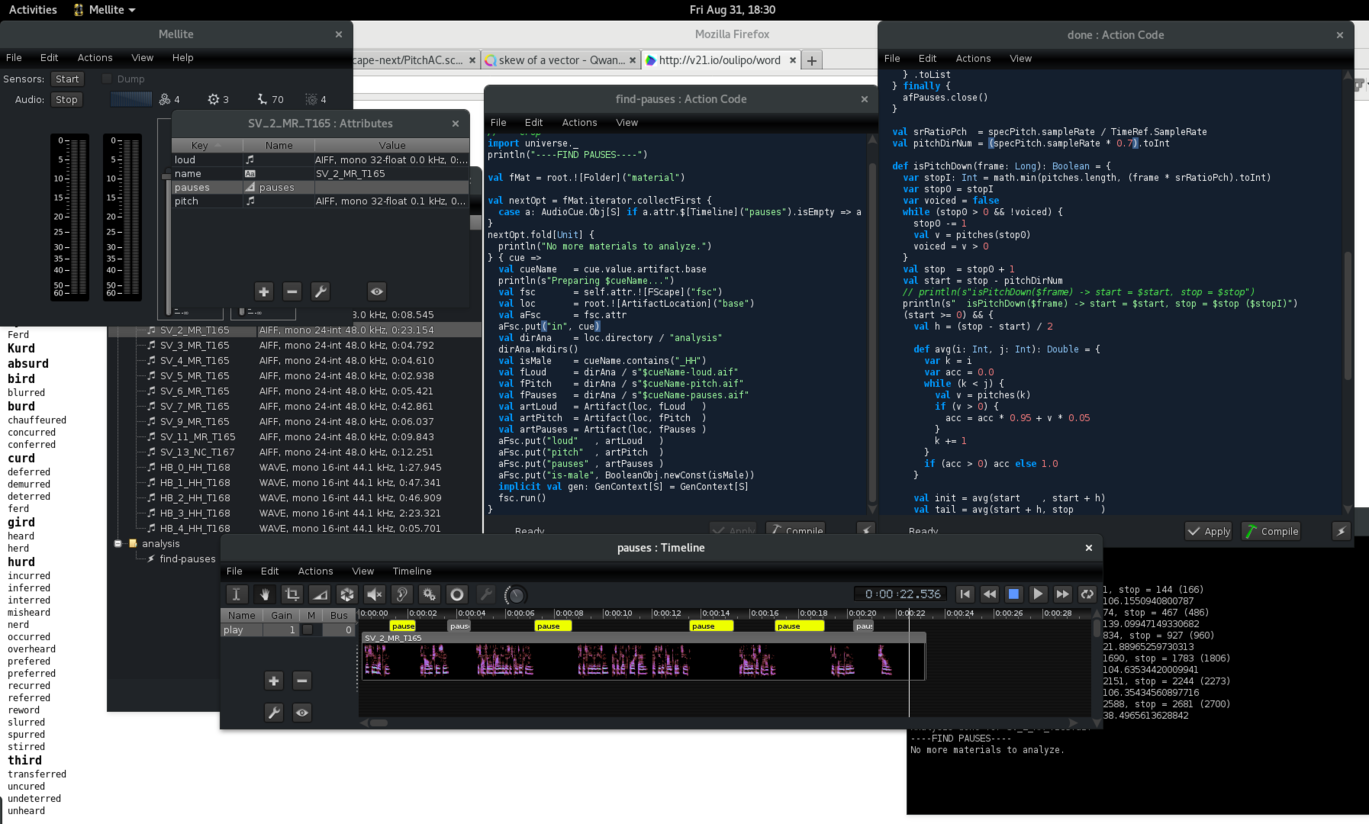The image size is (1369, 824).
Task: Click plus icon in Attributes window
Action: point(264,291)
